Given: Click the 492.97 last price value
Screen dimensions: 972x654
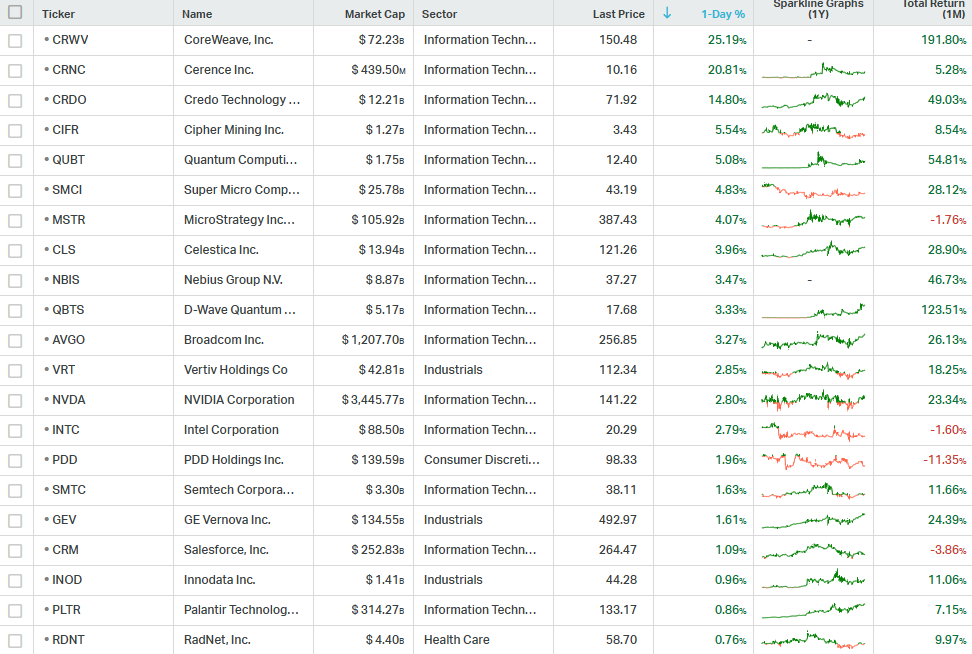Looking at the screenshot, I should 617,519.
